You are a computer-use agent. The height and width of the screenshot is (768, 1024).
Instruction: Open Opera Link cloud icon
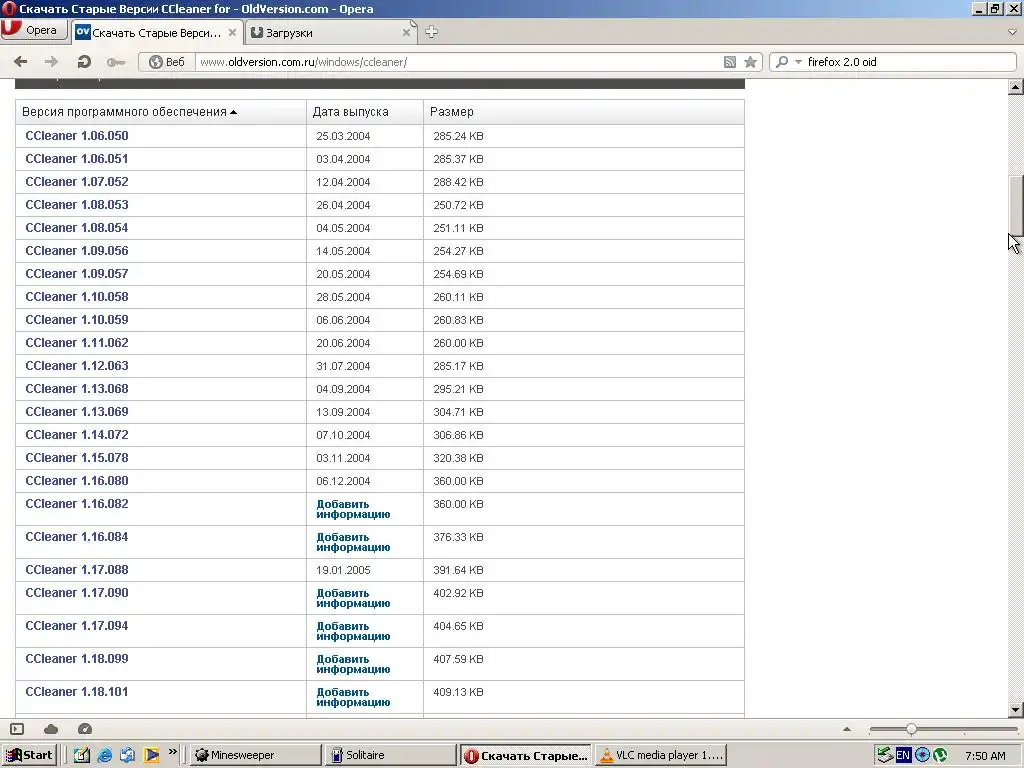click(x=51, y=729)
